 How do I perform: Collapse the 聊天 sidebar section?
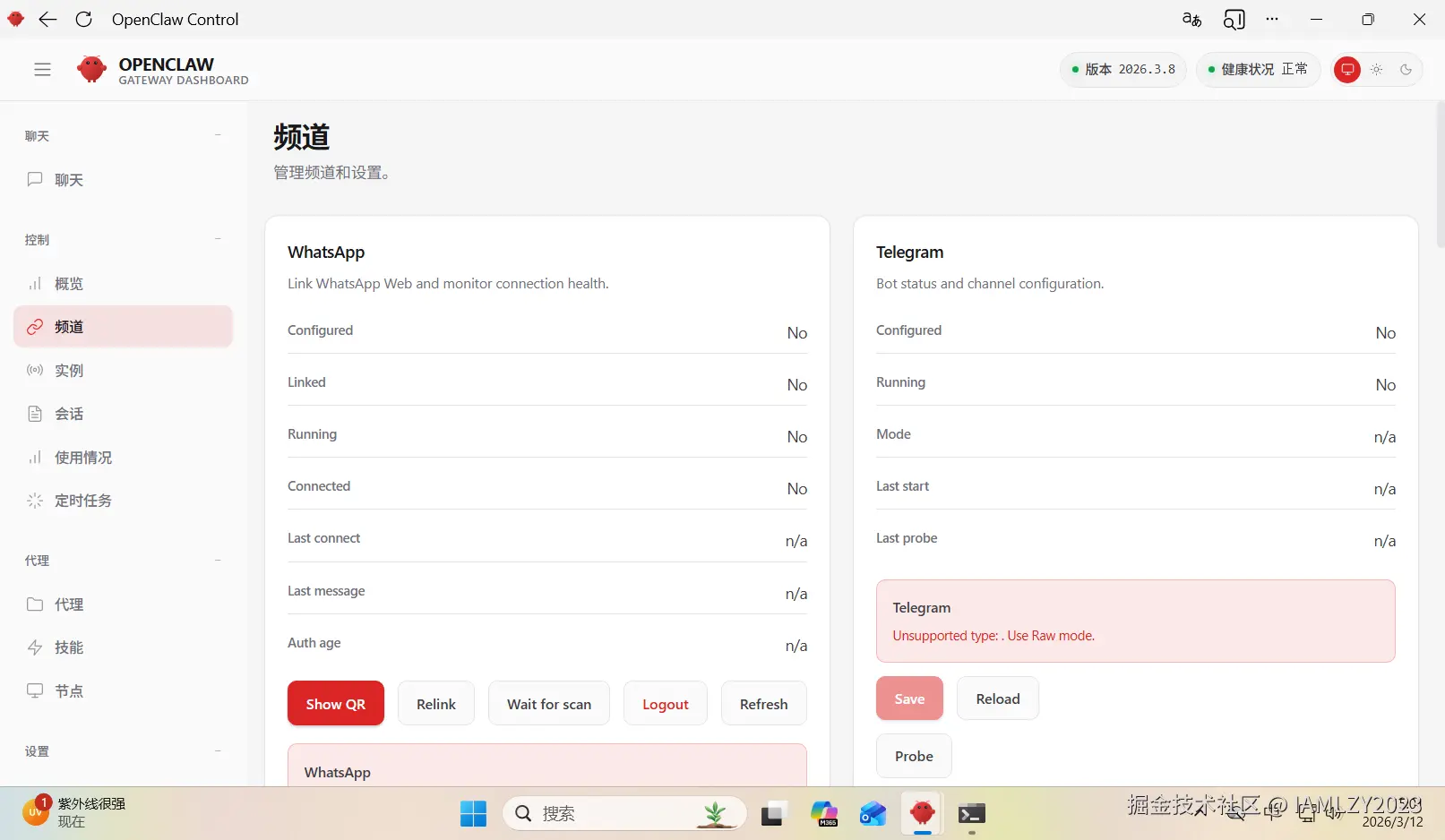point(218,135)
